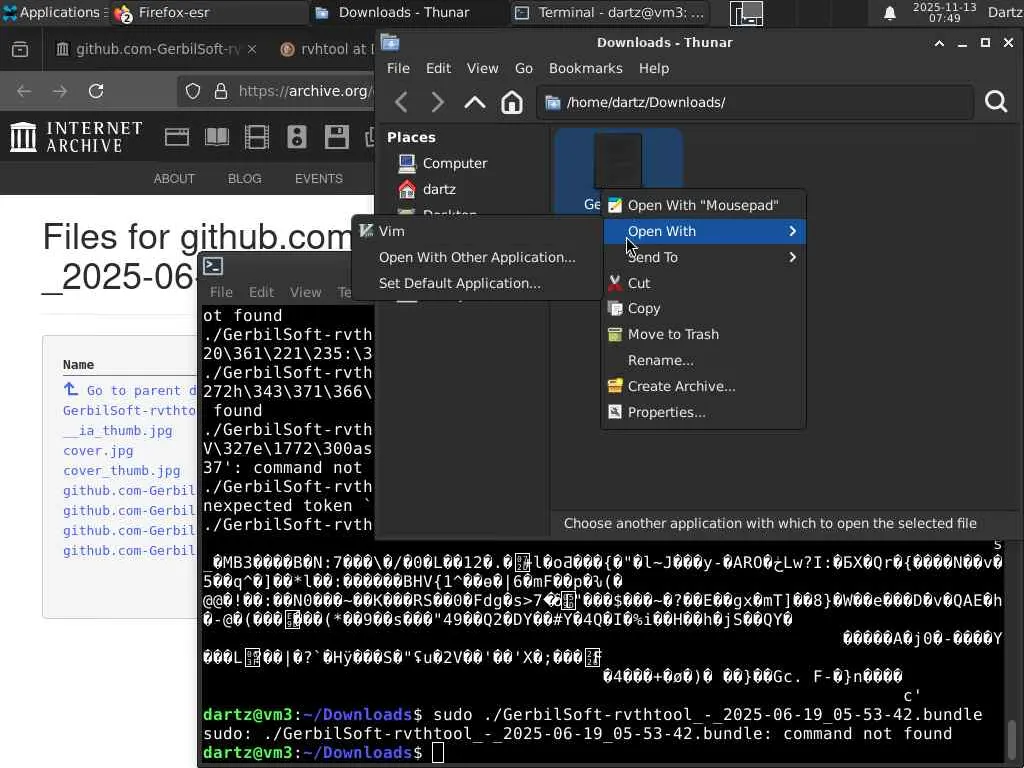Open EVENTS link on Internet Archive
This screenshot has height=768, width=1024.
pos(318,178)
